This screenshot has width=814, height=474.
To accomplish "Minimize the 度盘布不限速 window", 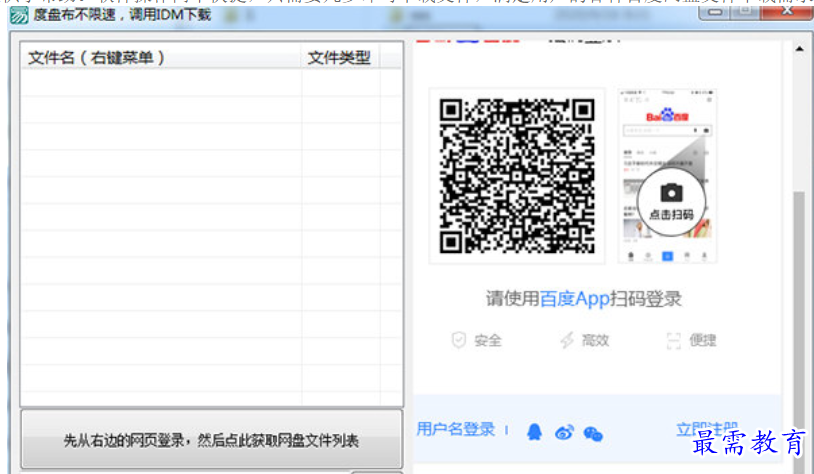I will (715, 11).
